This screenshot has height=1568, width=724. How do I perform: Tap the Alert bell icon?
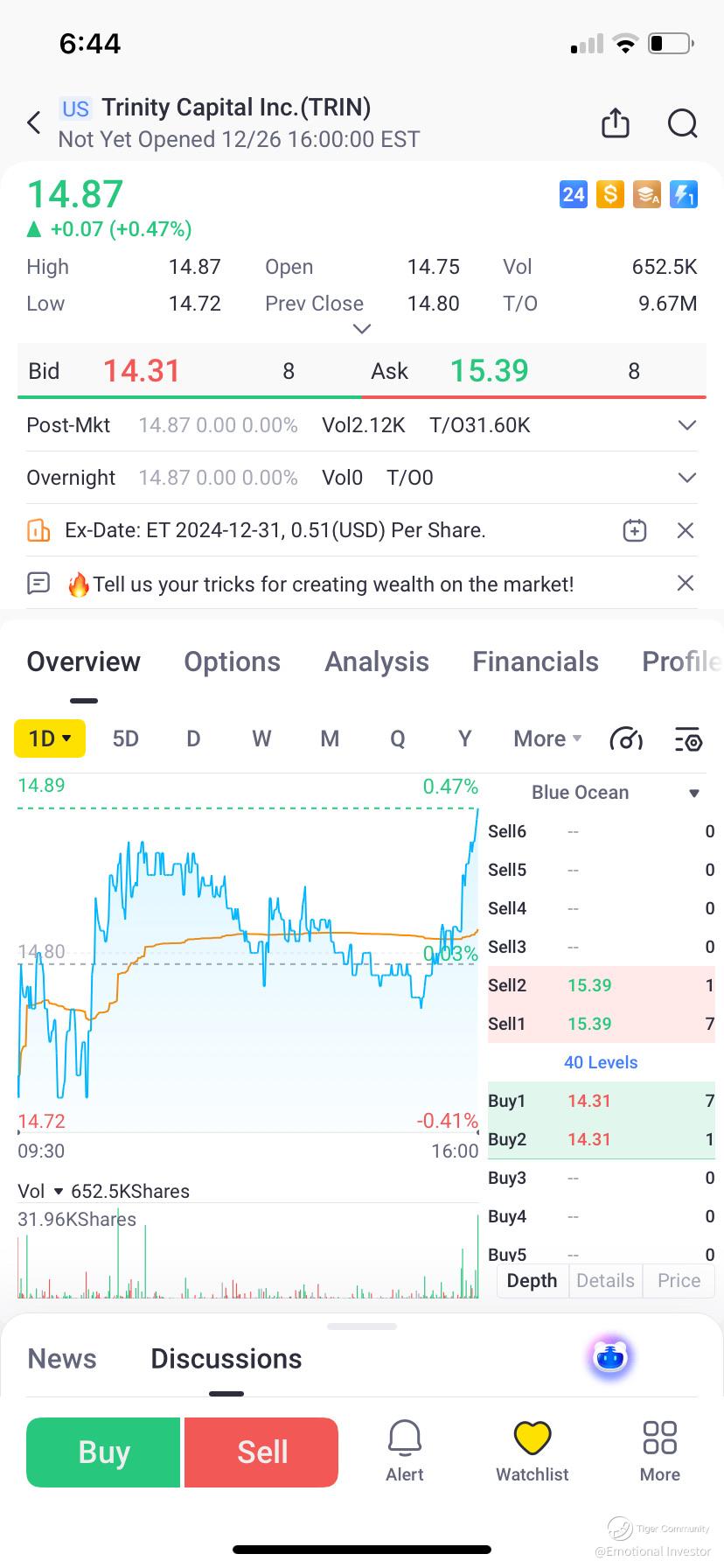pyautogui.click(x=405, y=1452)
